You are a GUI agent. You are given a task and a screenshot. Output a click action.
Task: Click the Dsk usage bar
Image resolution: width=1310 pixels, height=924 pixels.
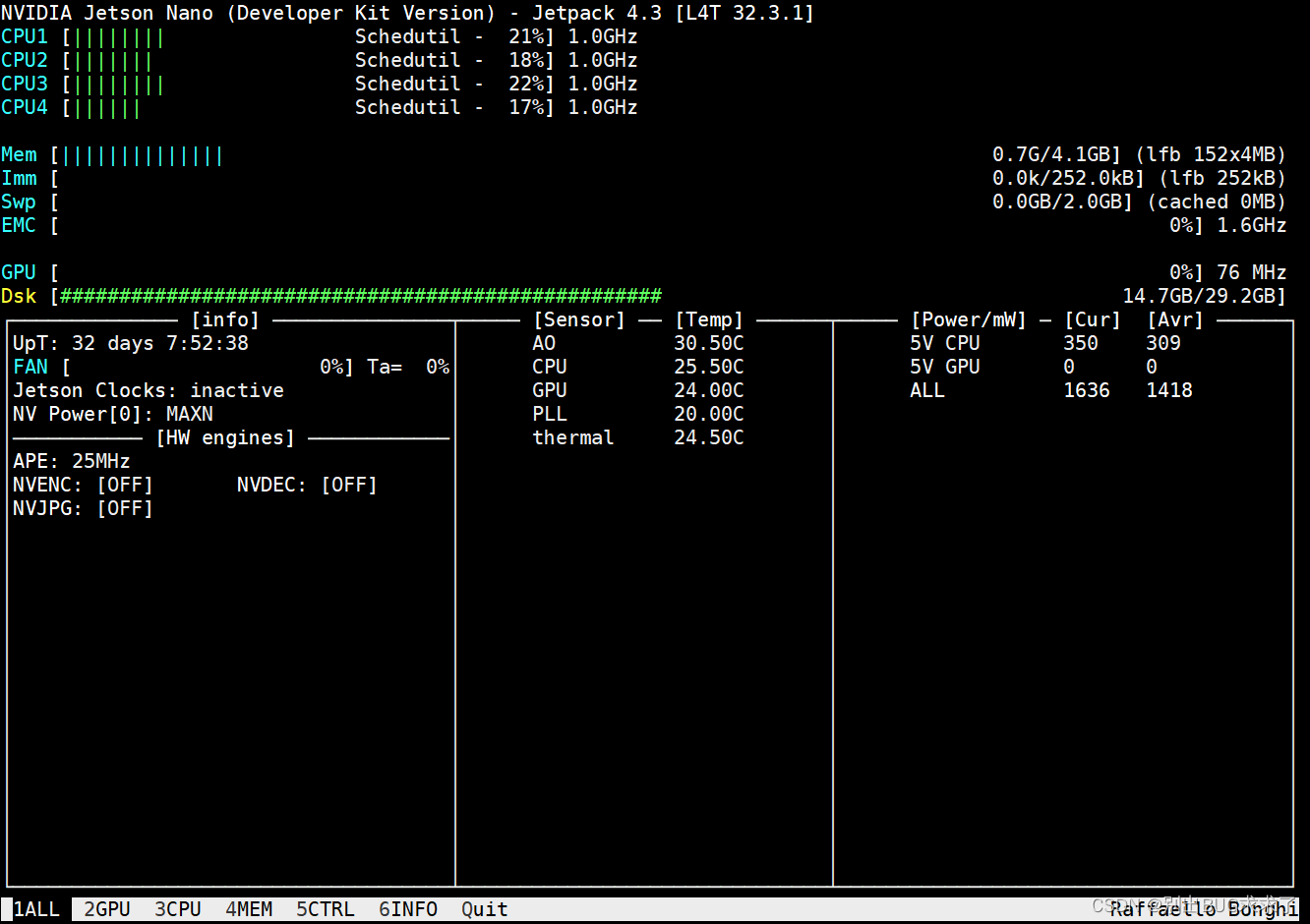[x=361, y=296]
